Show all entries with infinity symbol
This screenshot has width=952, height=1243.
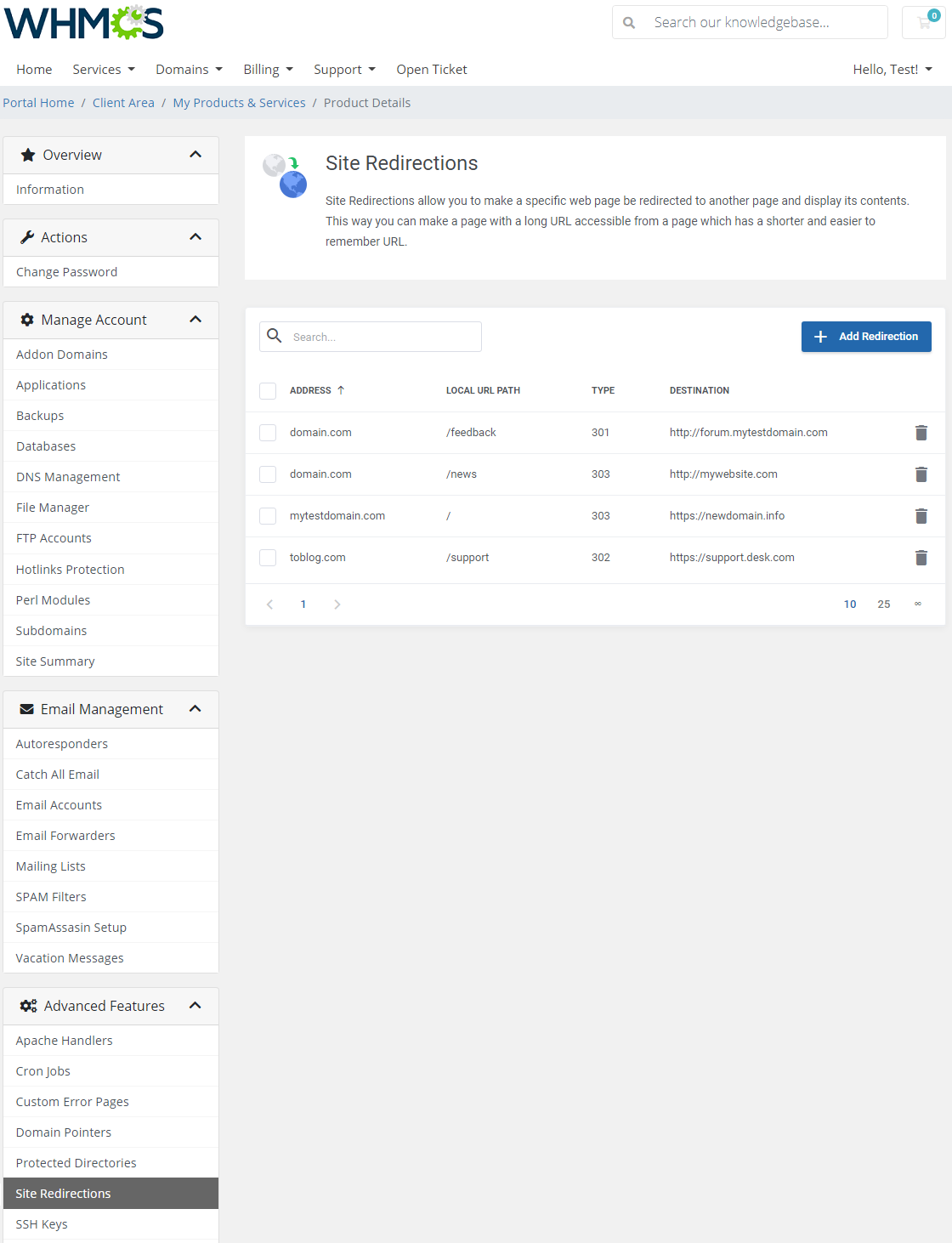[918, 604]
